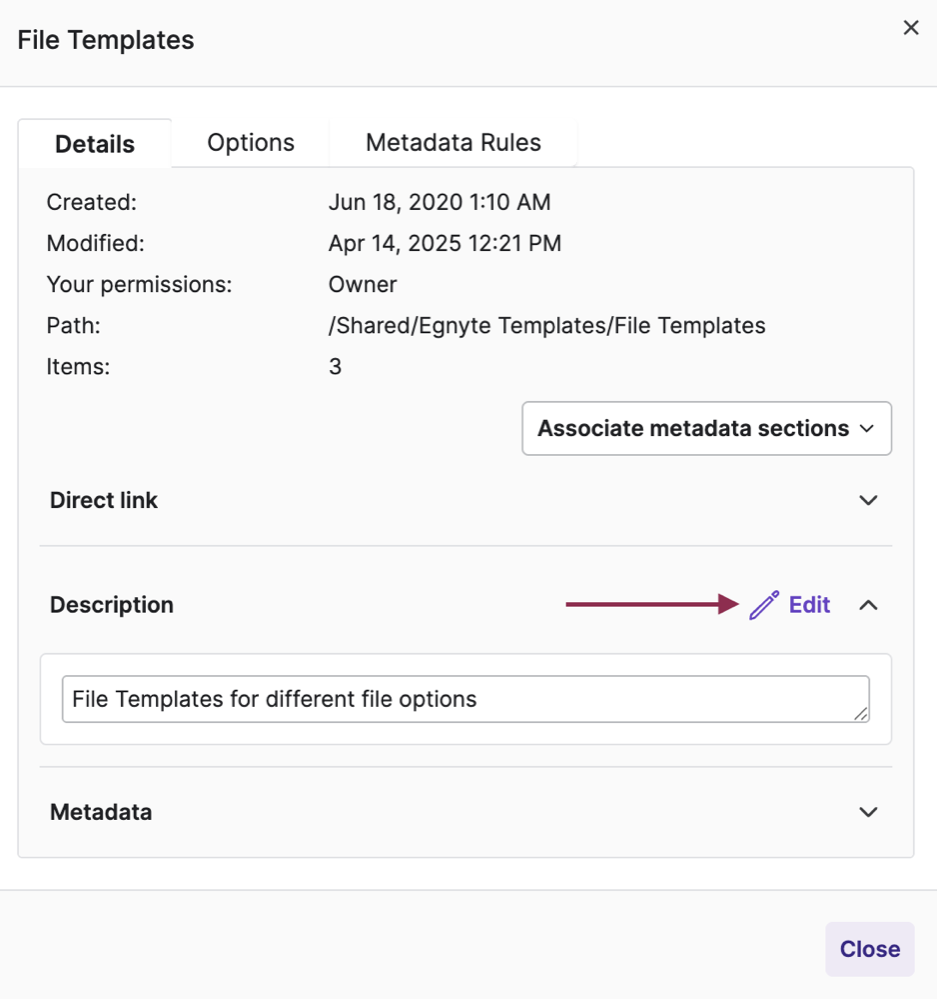Screen dimensions: 937x999
Task: Click into the description text field
Action: coord(466,699)
